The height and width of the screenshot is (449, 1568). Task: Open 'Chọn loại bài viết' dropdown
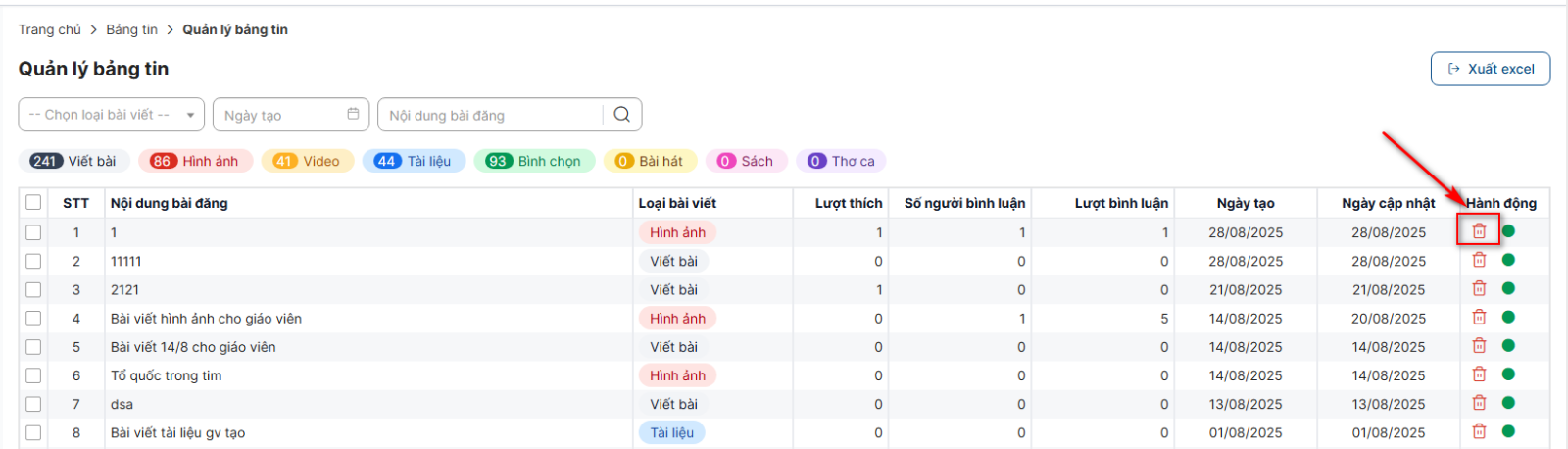click(x=111, y=115)
